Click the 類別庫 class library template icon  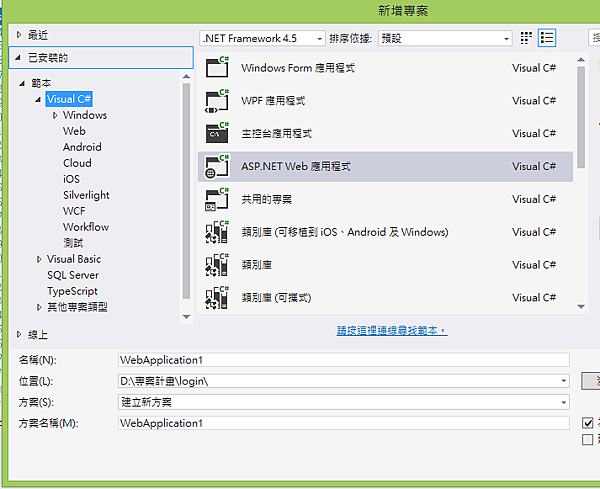point(217,265)
